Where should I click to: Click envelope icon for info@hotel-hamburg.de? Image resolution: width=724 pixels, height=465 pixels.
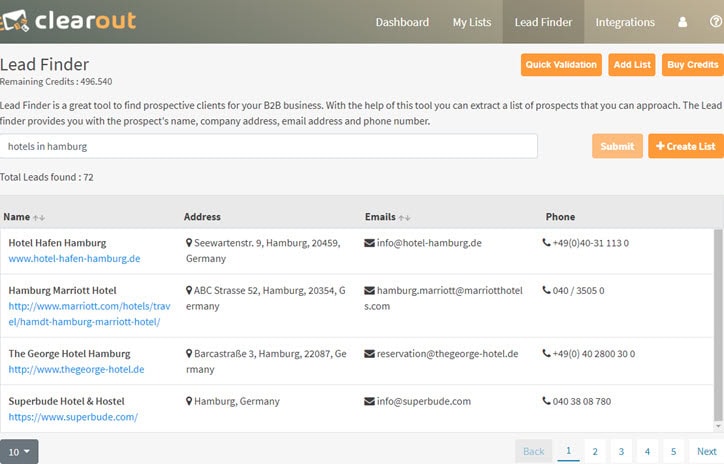coord(369,243)
